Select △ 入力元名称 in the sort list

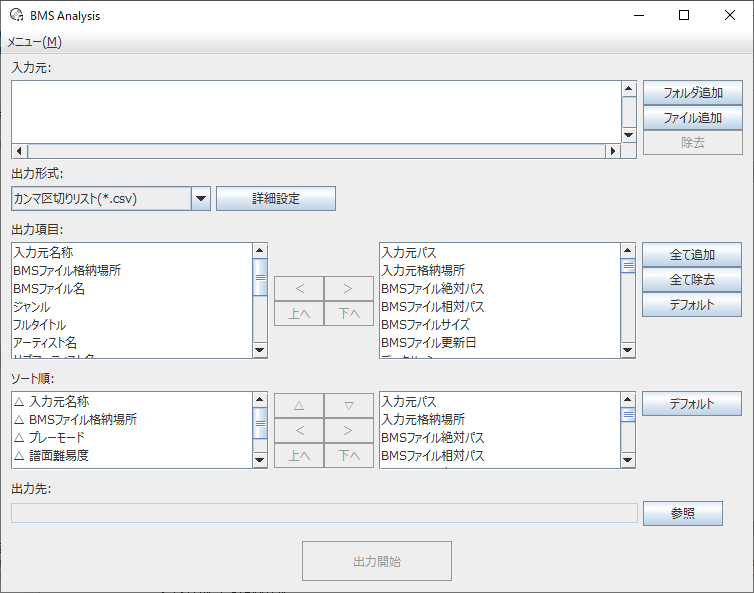click(132, 401)
